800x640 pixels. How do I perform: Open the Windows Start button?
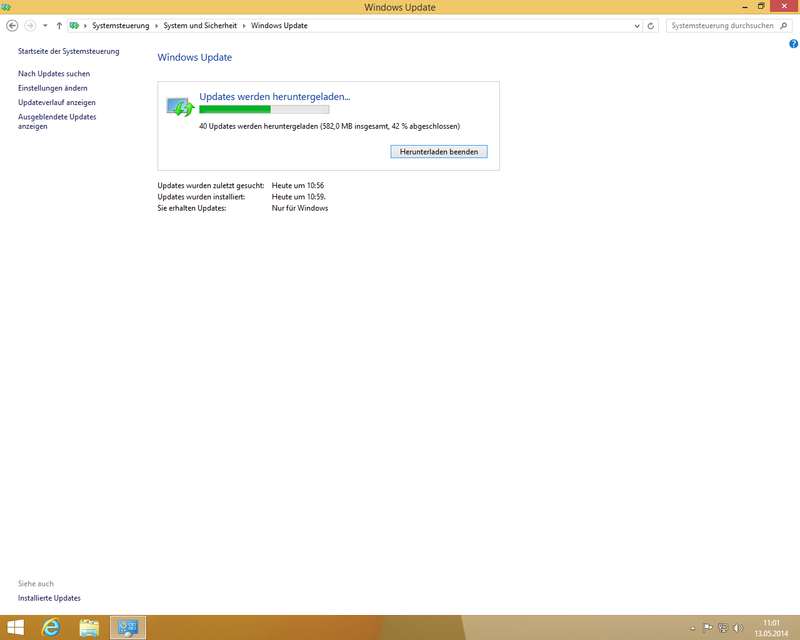click(x=15, y=627)
